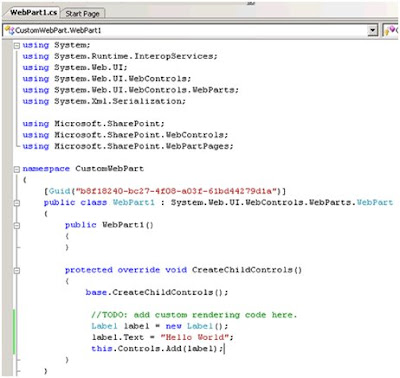Image resolution: width=400 pixels, height=378 pixels.
Task: Collapse the WebPart1 constructor outline
Action: 17,225
